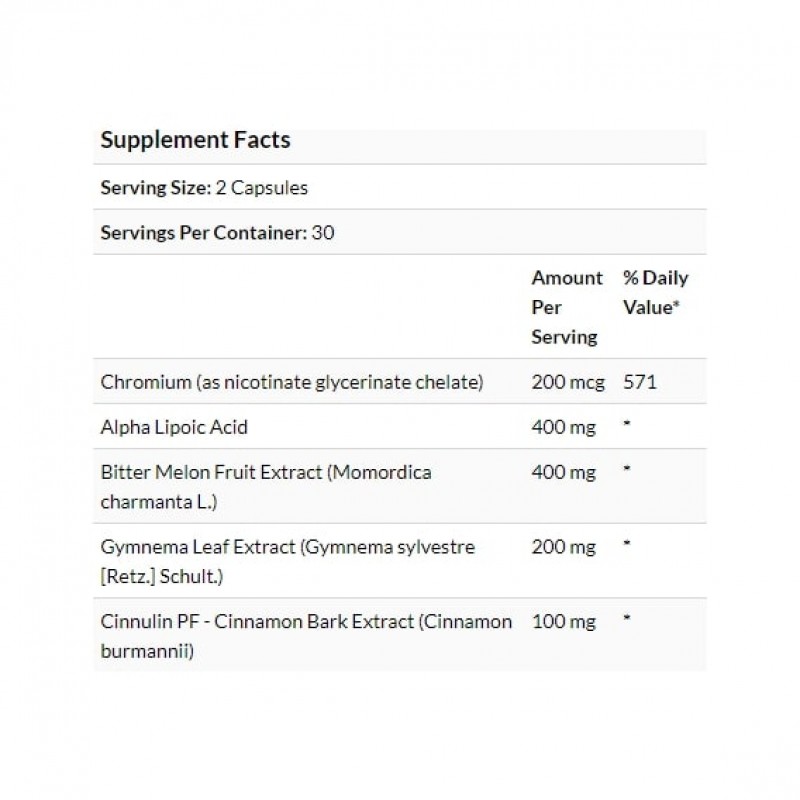Select the Alpha Lipoic Acid ingredient

(174, 427)
